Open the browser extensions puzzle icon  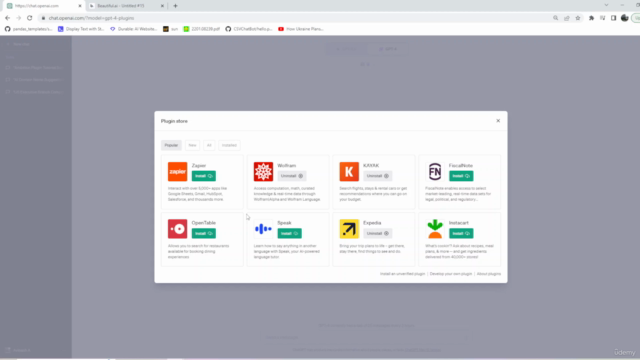tap(591, 18)
